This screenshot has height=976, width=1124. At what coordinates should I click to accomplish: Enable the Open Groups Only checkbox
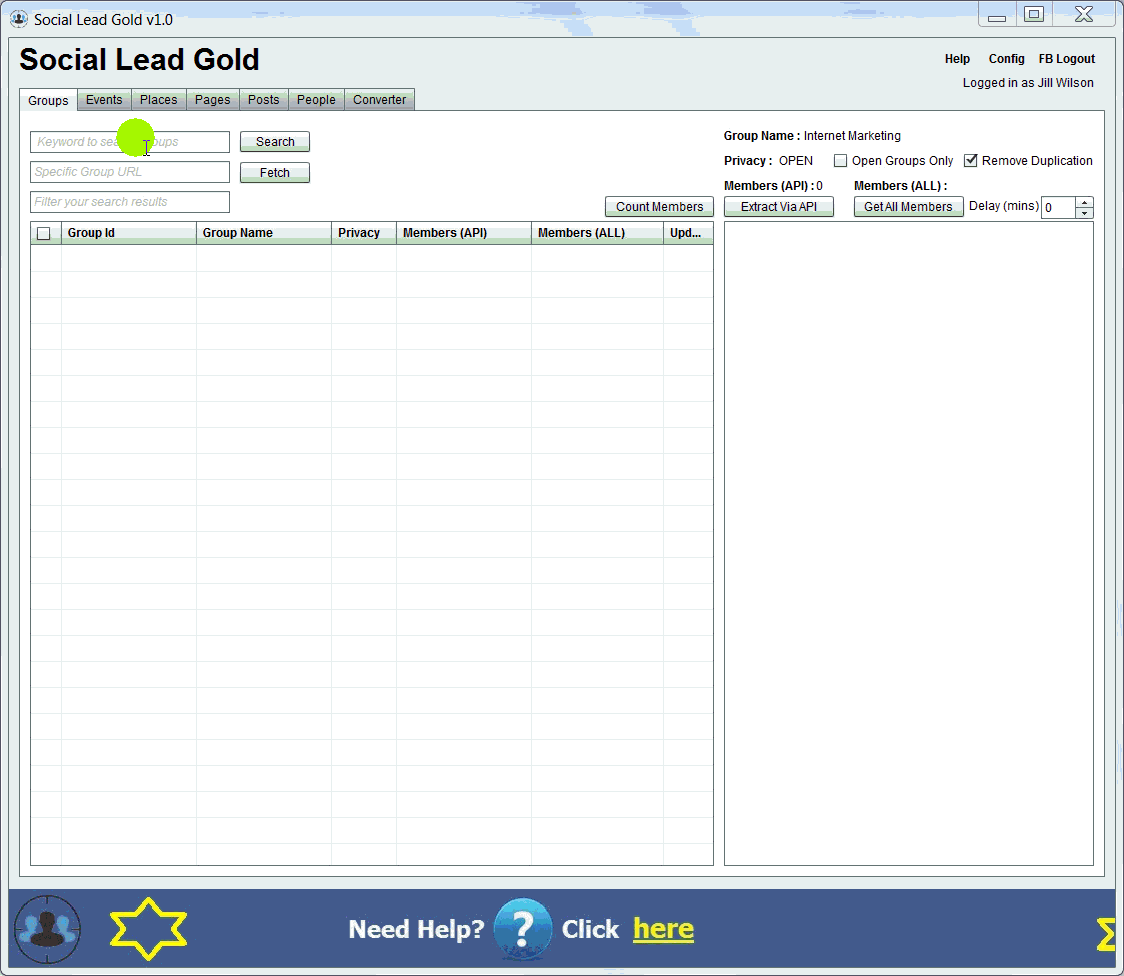(x=841, y=161)
